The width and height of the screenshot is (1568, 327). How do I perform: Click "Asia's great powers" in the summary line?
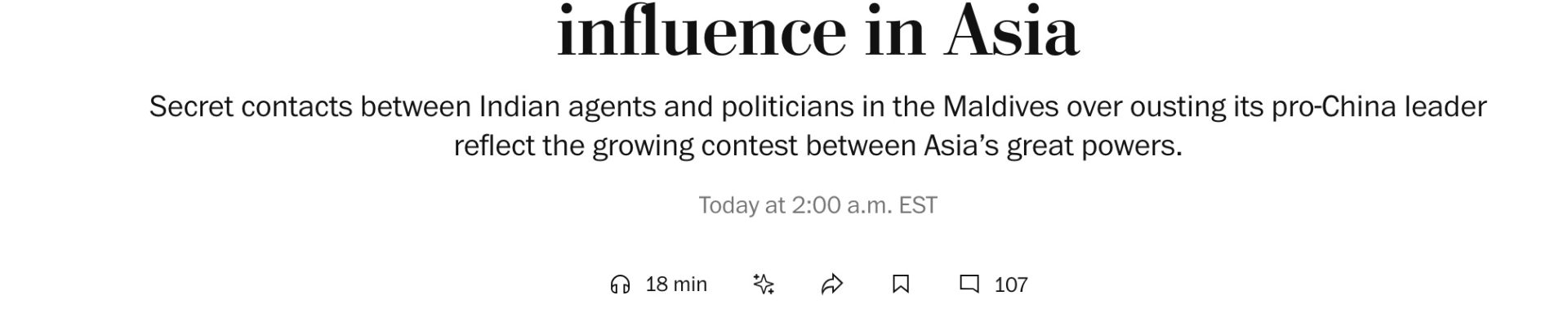click(1053, 146)
